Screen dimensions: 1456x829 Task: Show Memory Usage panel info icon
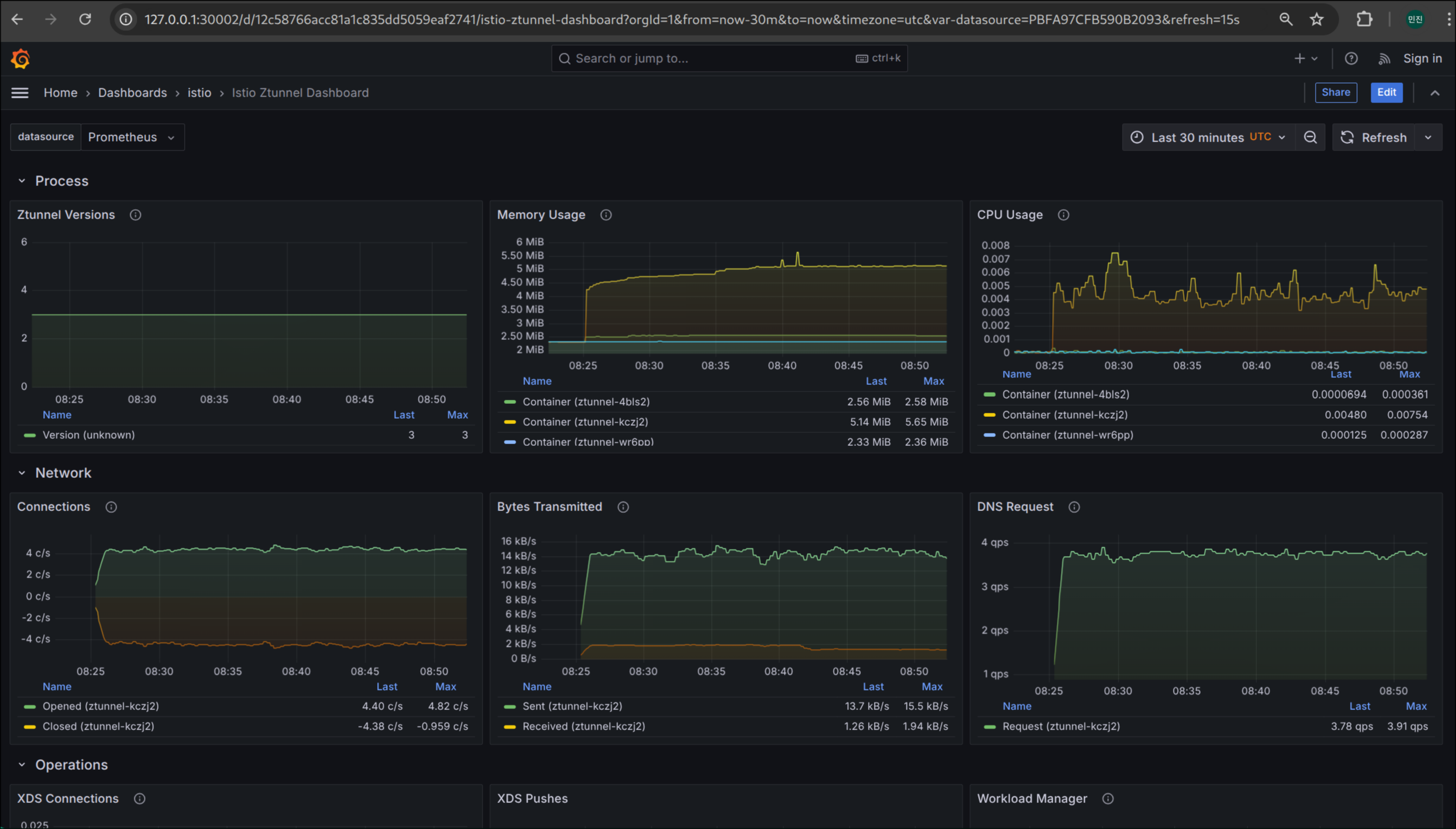coord(606,215)
